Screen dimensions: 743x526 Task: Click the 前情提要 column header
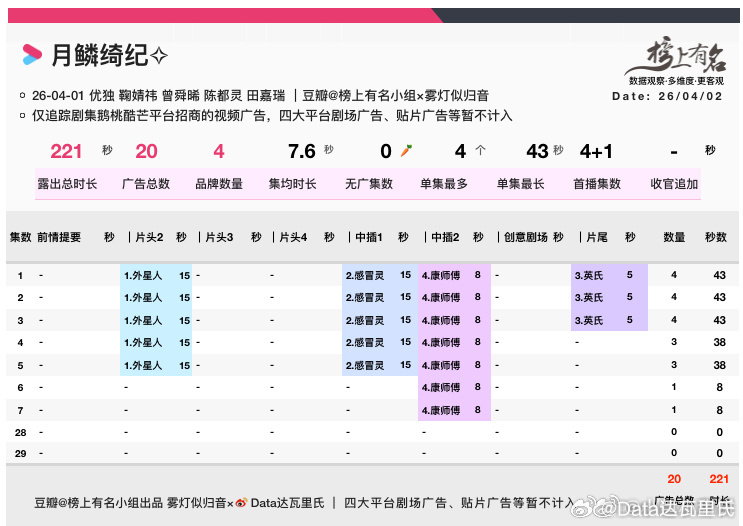pos(59,237)
